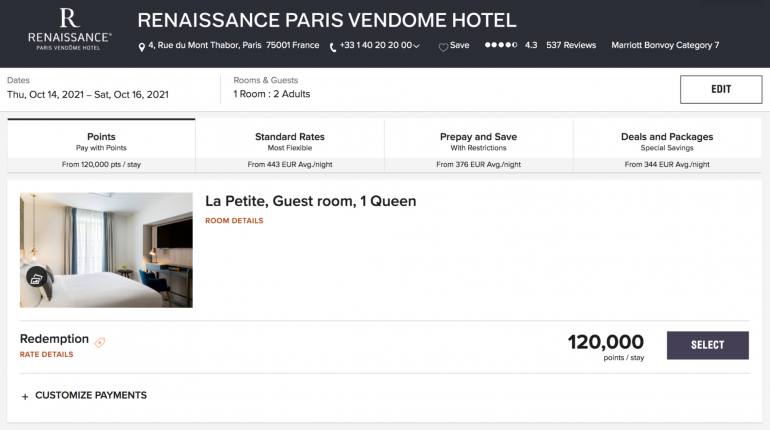The height and width of the screenshot is (430, 770).
Task: Open the Rate Details link
Action: pos(46,354)
